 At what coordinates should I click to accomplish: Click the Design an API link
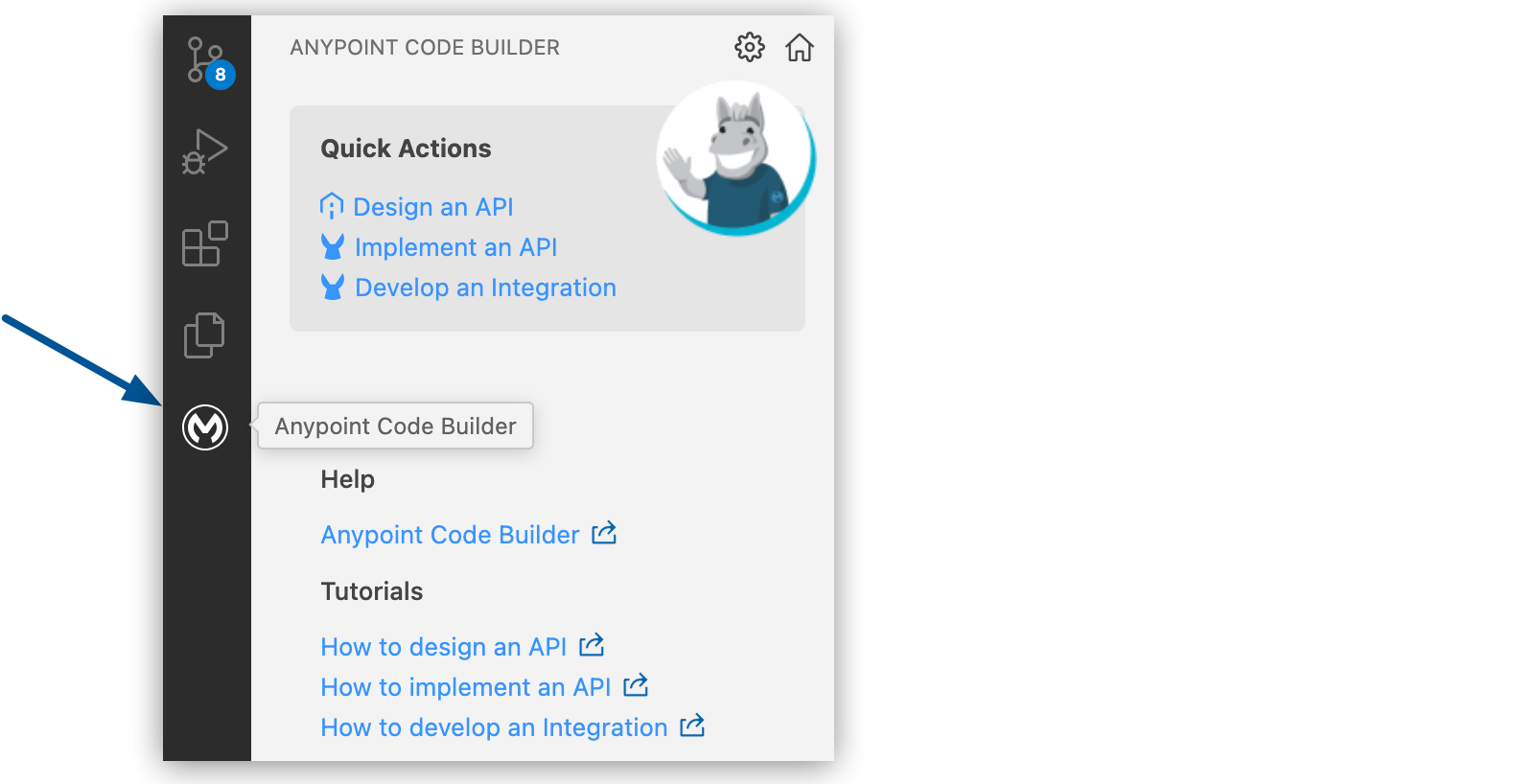433,207
